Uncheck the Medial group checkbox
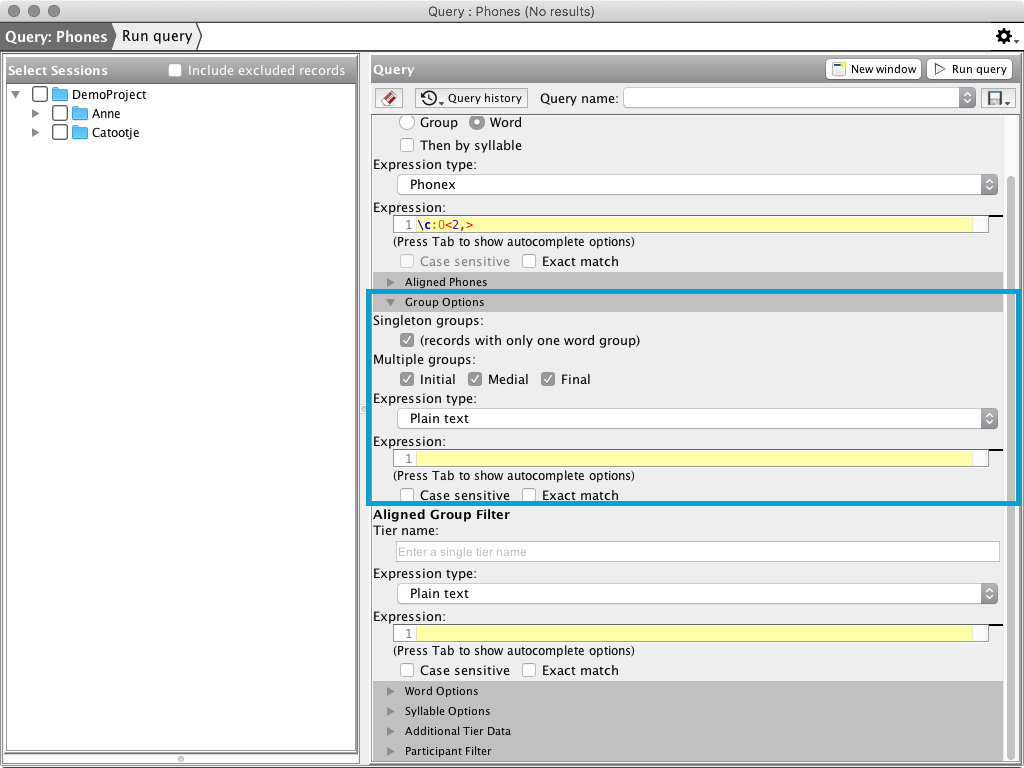The width and height of the screenshot is (1024, 768). [x=475, y=379]
